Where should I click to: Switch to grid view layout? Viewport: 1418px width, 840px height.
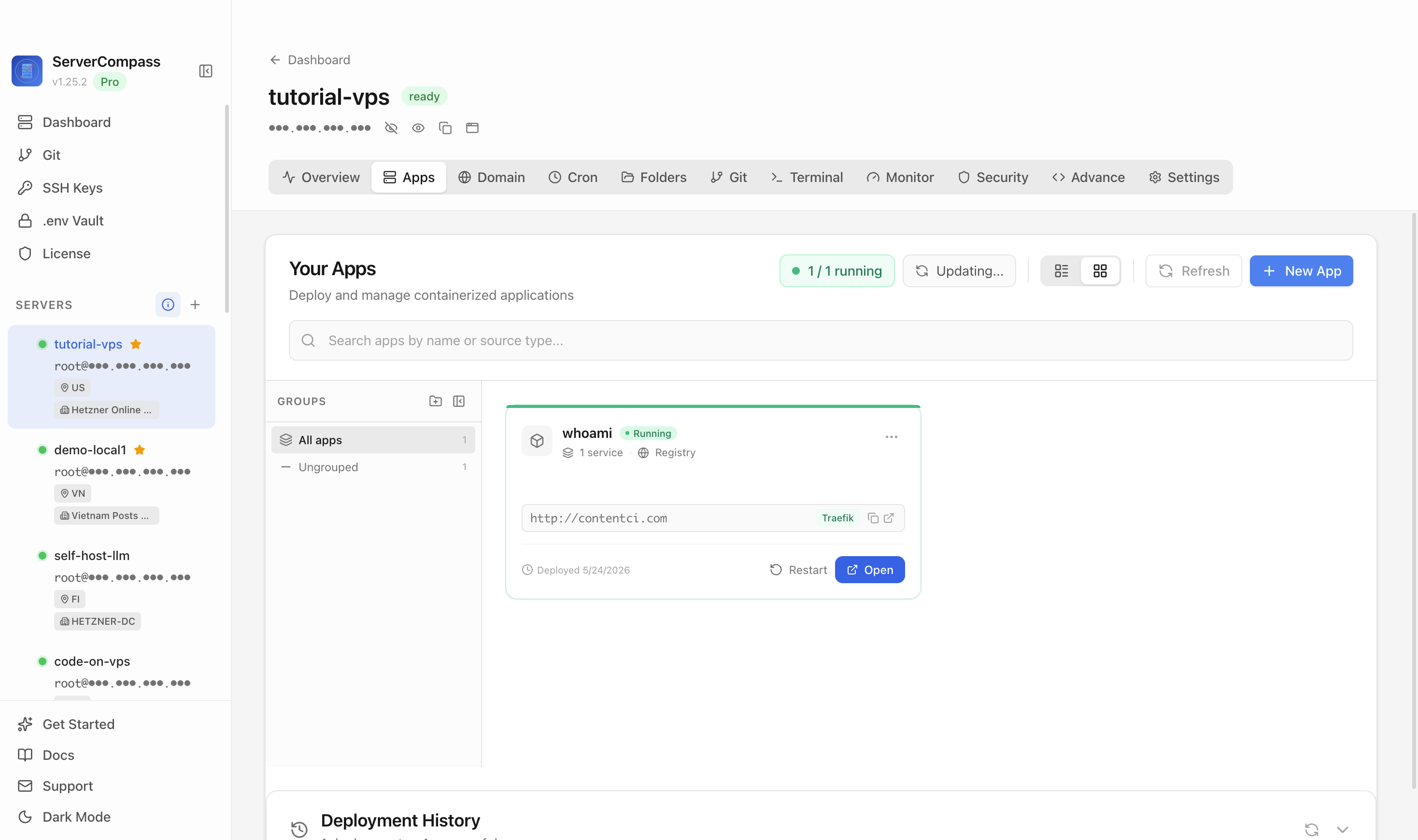pos(1100,271)
